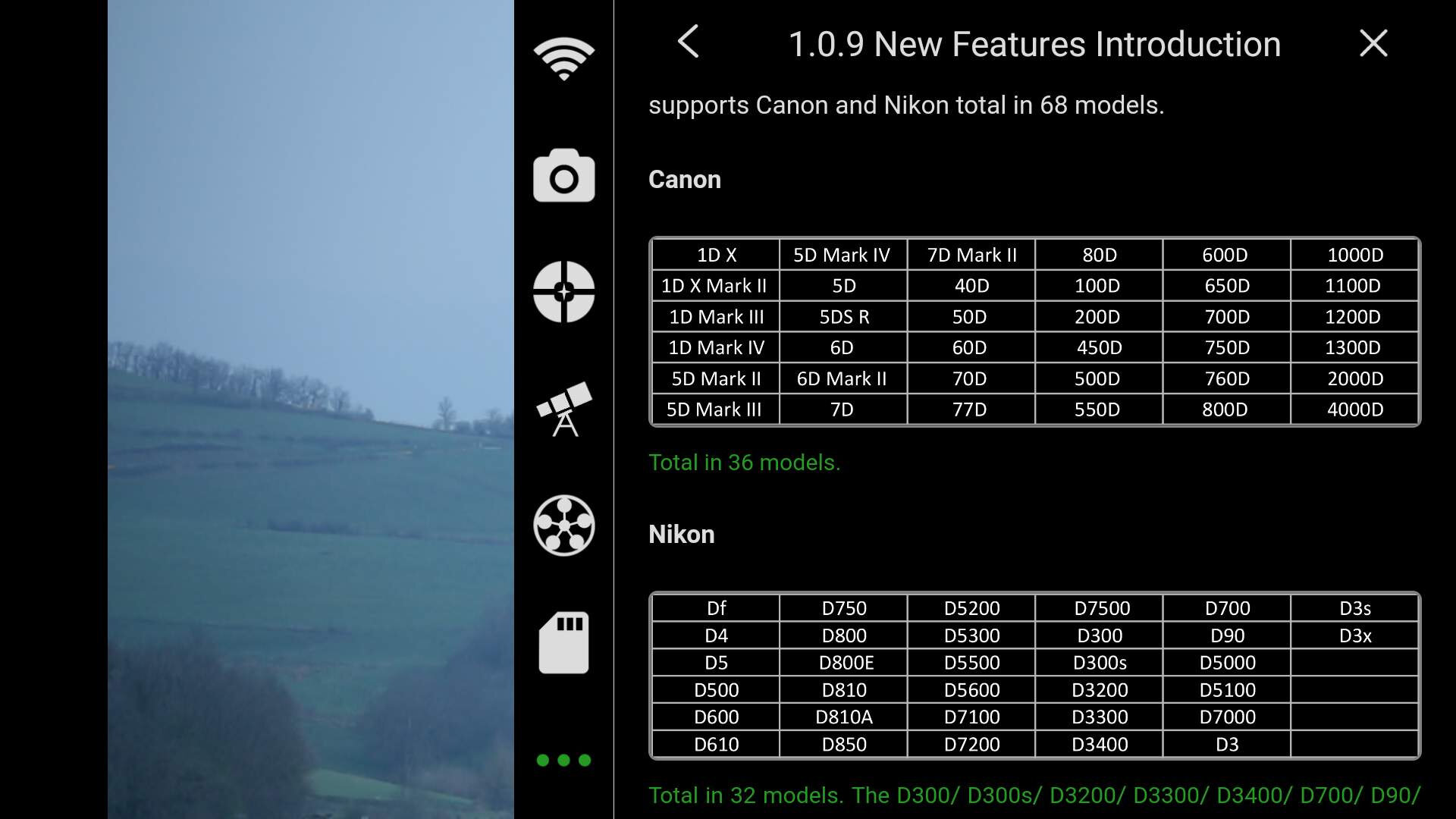Select the 'Df' Nikon cell

[x=716, y=608]
